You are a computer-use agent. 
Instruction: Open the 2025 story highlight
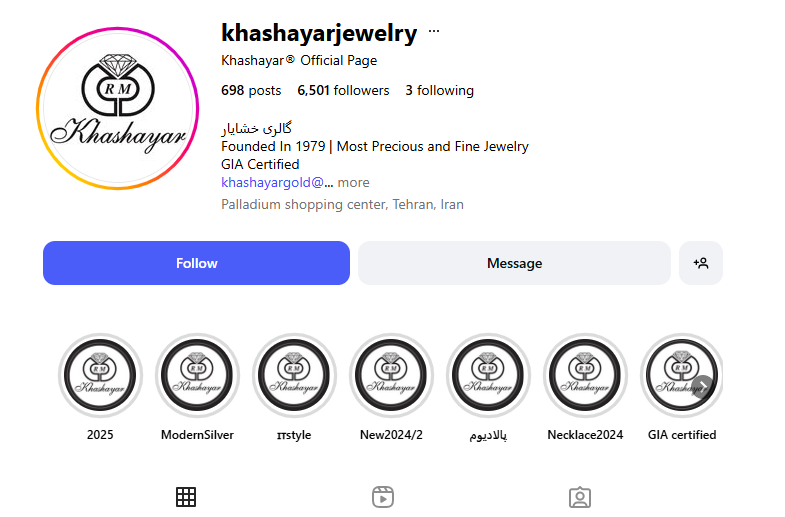(x=100, y=375)
